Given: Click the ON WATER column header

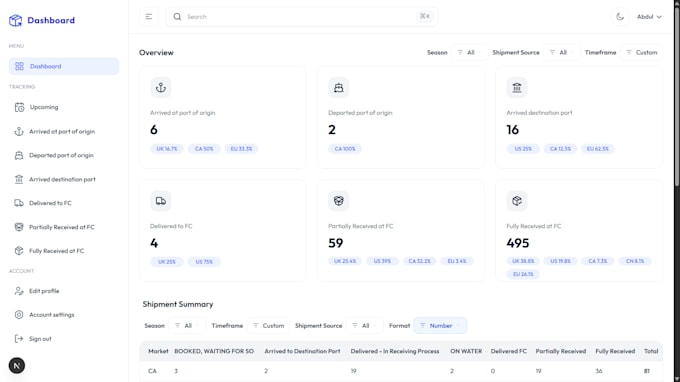Looking at the screenshot, I should pyautogui.click(x=466, y=351).
